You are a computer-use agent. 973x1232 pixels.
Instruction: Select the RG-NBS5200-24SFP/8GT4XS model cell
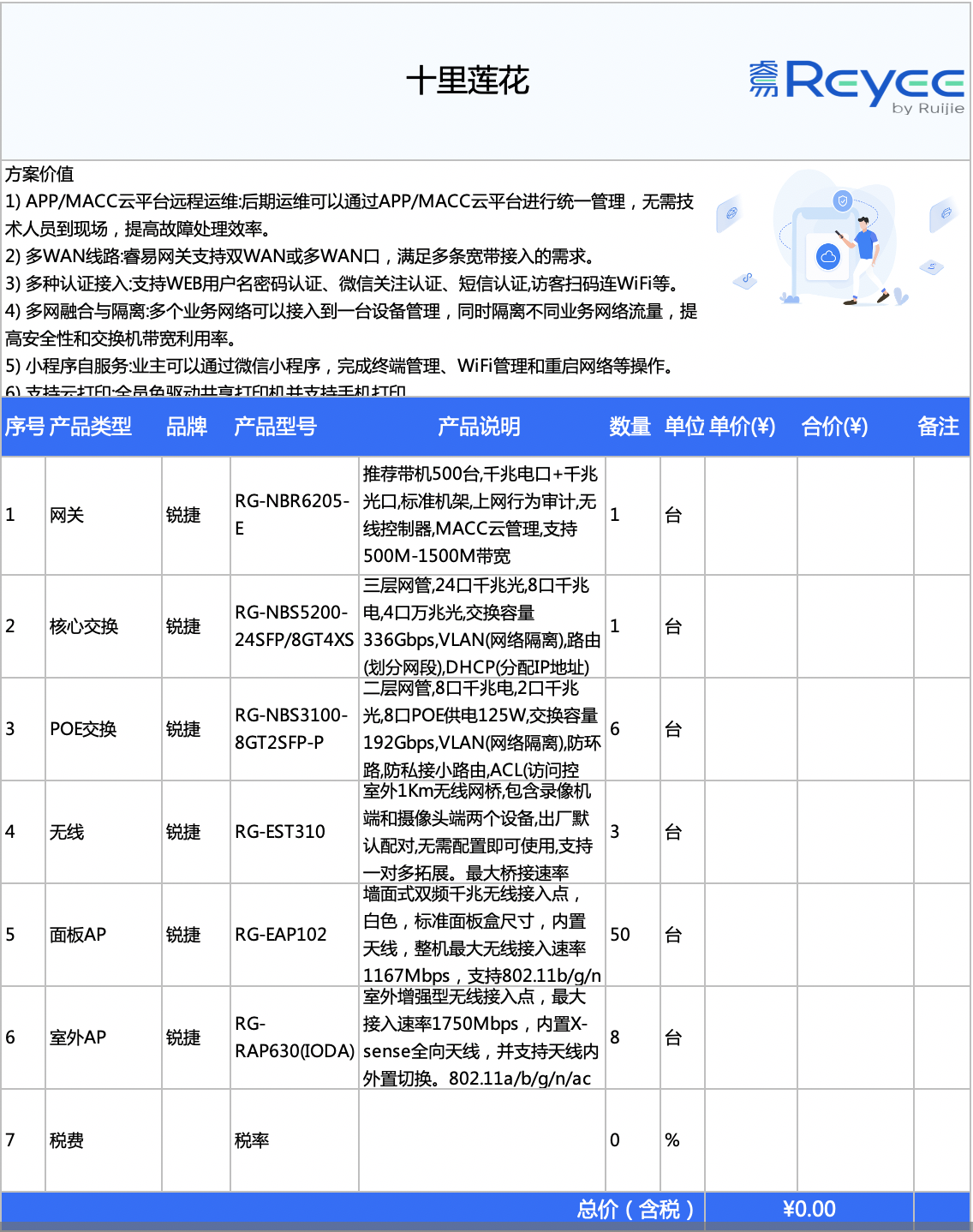point(295,626)
